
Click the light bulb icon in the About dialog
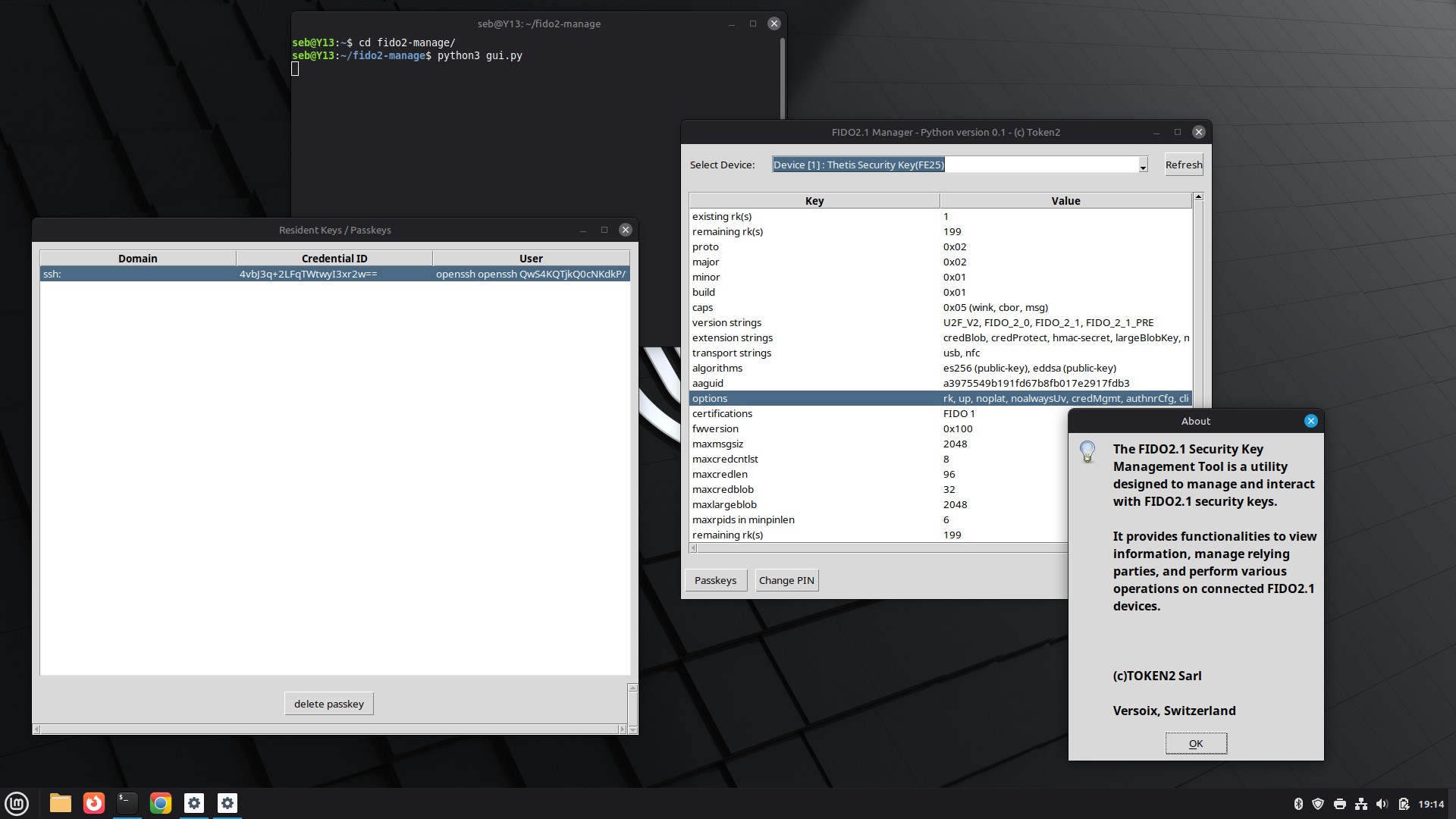coord(1089,453)
